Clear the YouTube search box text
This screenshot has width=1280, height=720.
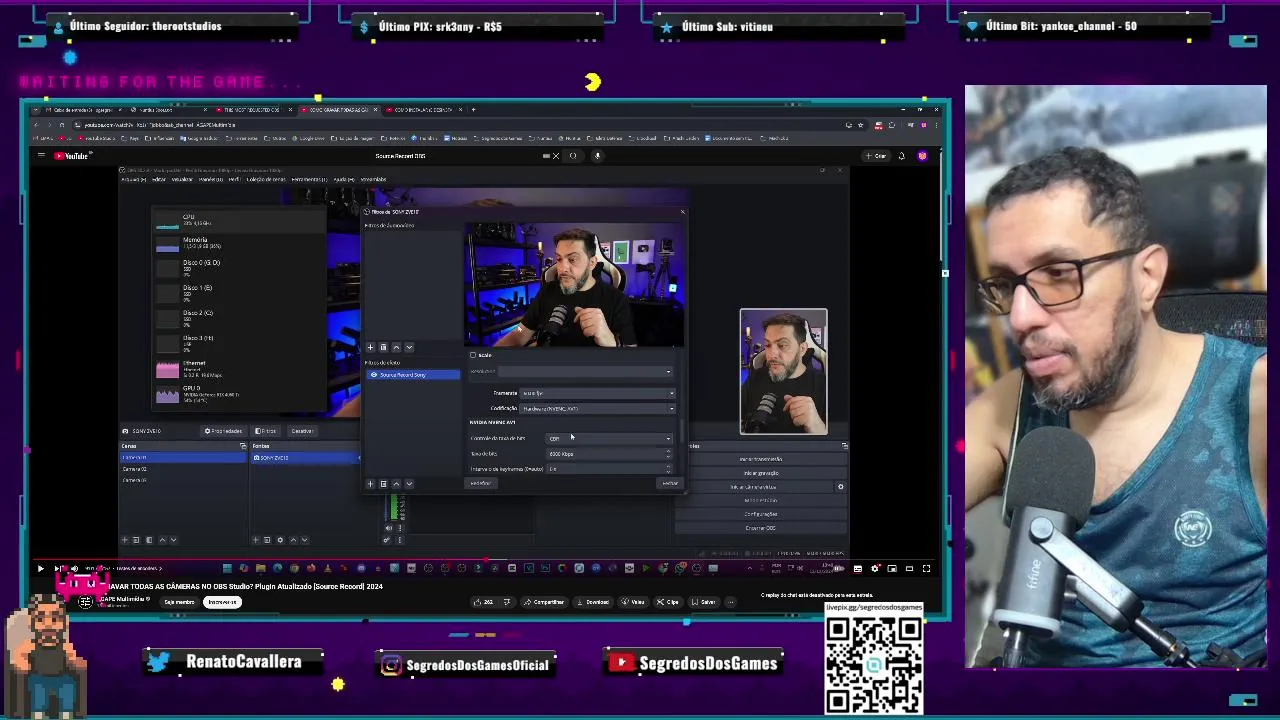(556, 155)
